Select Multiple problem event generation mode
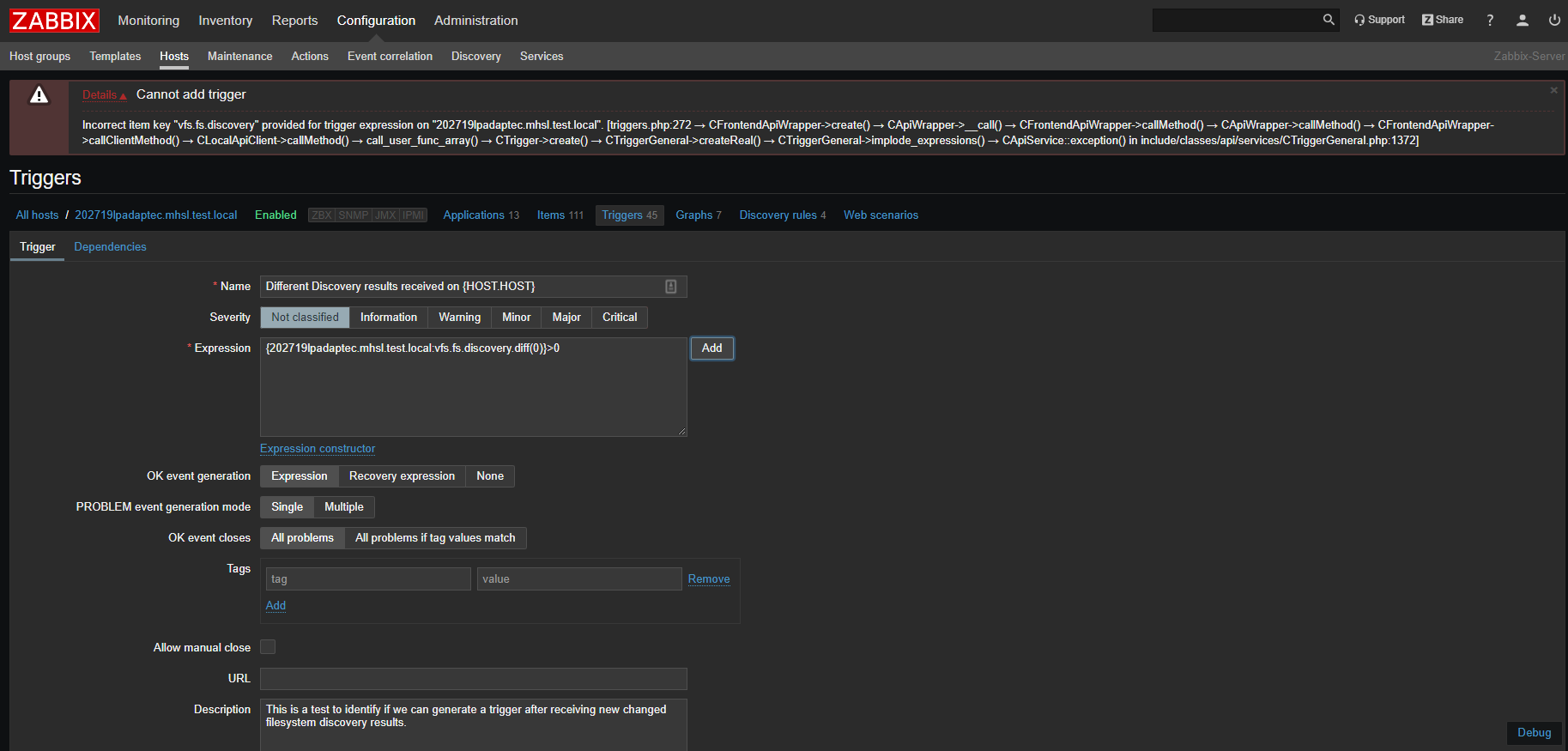The height and width of the screenshot is (751, 1568). click(x=343, y=507)
